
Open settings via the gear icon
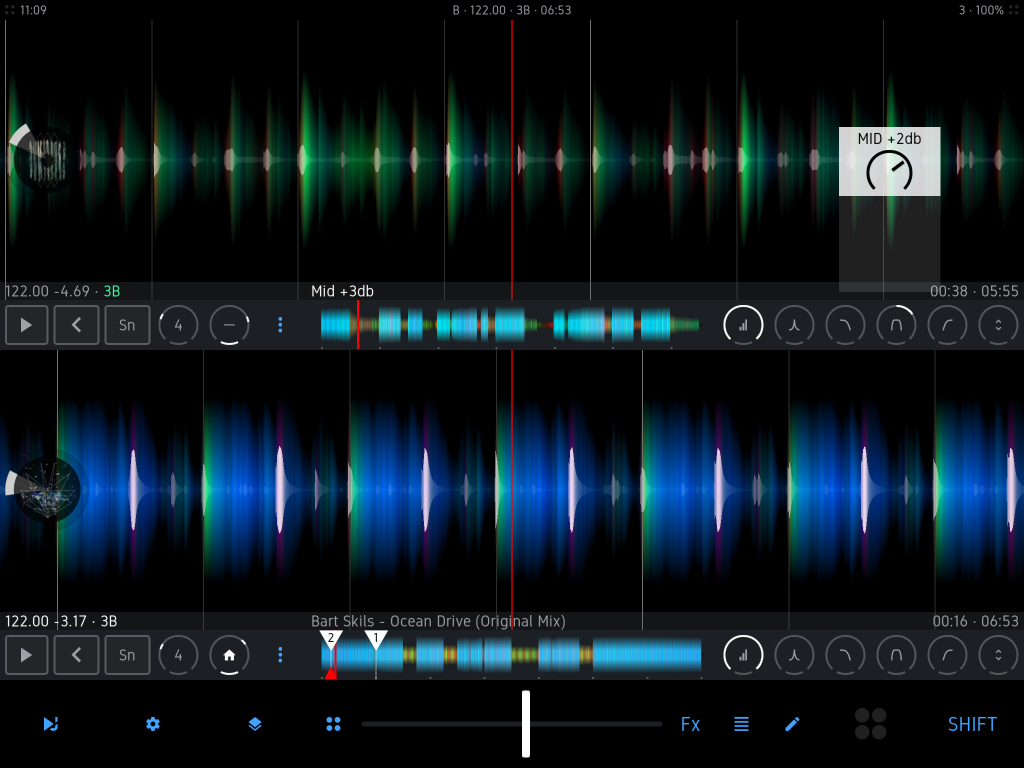point(152,724)
